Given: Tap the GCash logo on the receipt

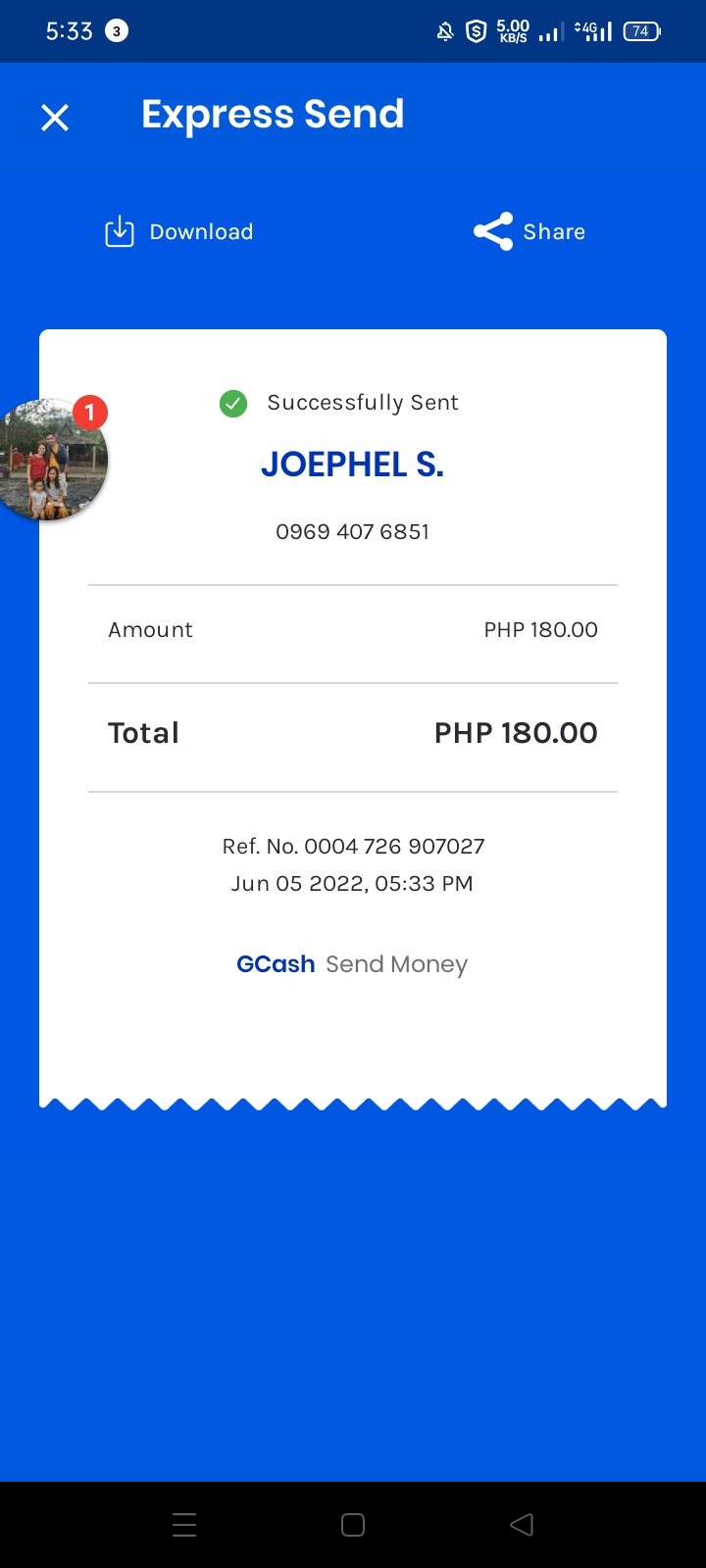Looking at the screenshot, I should [276, 964].
